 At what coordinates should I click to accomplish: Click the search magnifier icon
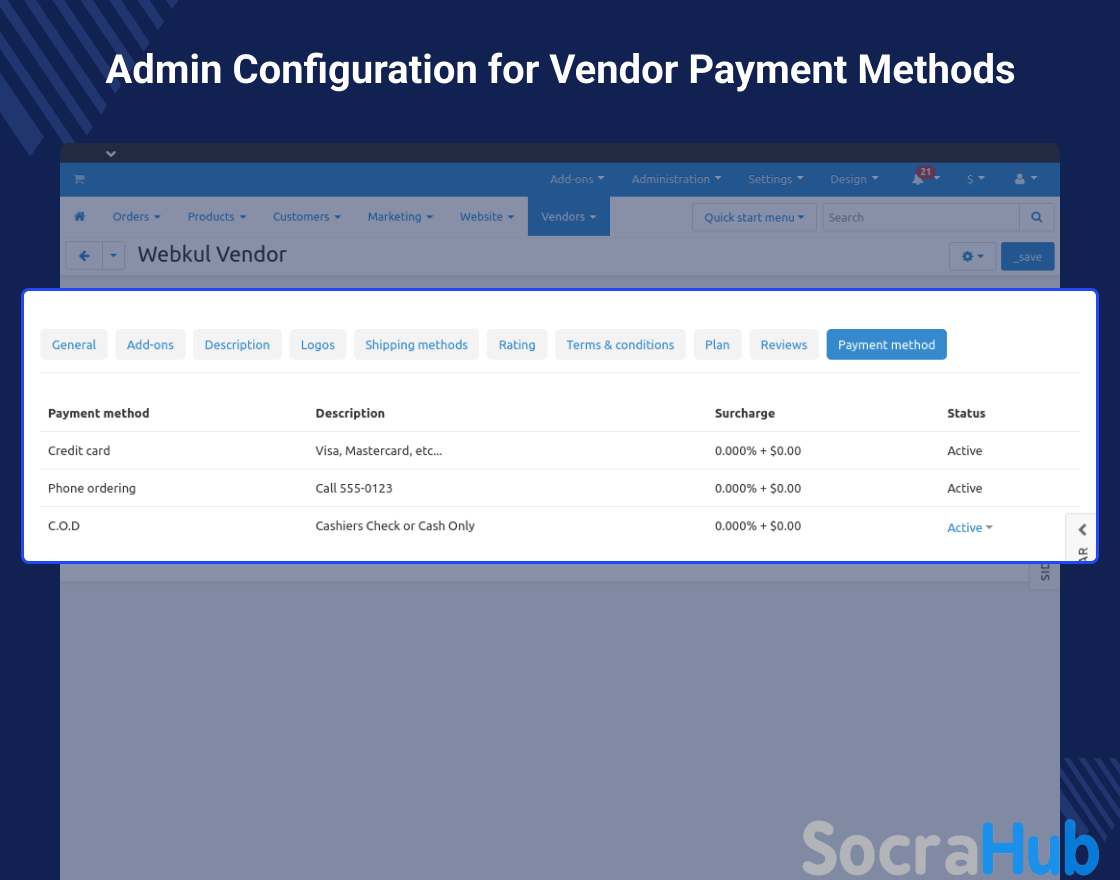[x=1036, y=217]
